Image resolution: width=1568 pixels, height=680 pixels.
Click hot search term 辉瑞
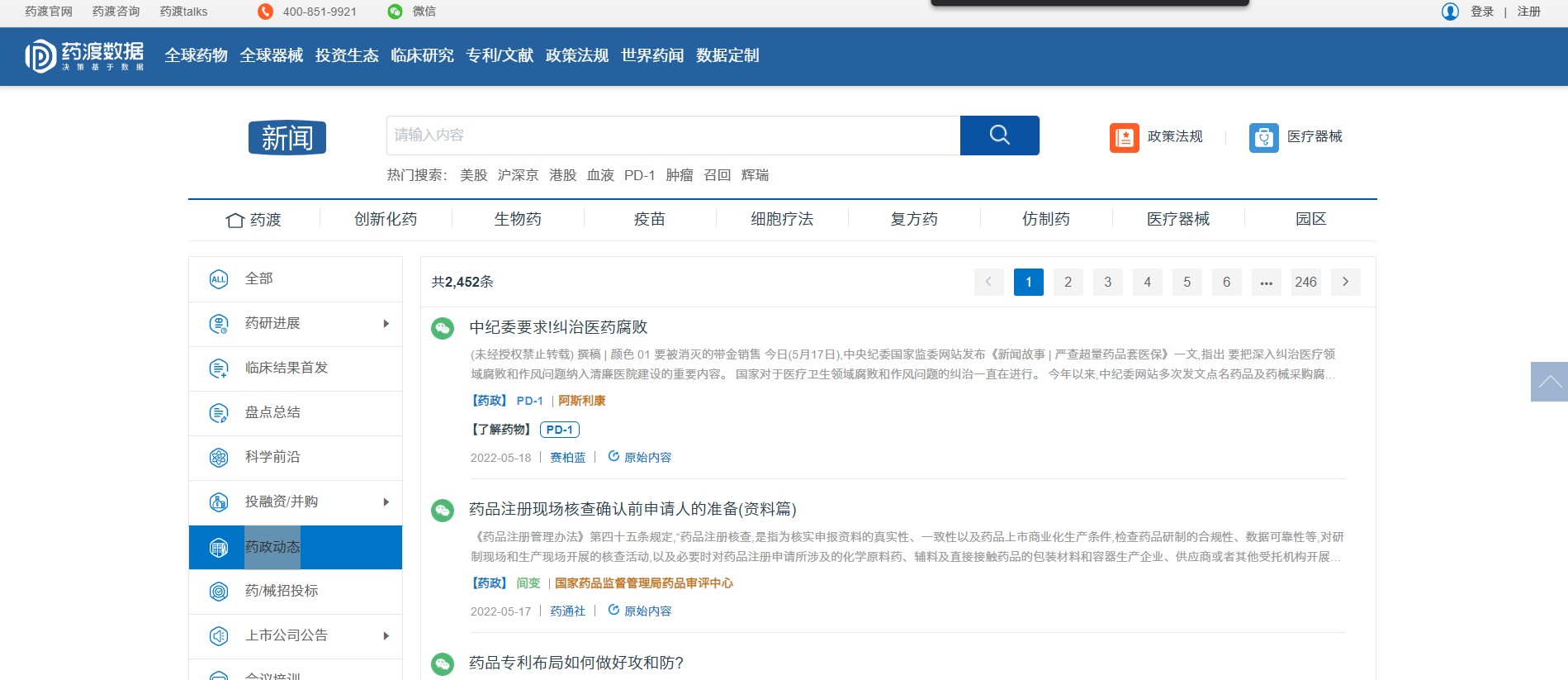point(755,175)
